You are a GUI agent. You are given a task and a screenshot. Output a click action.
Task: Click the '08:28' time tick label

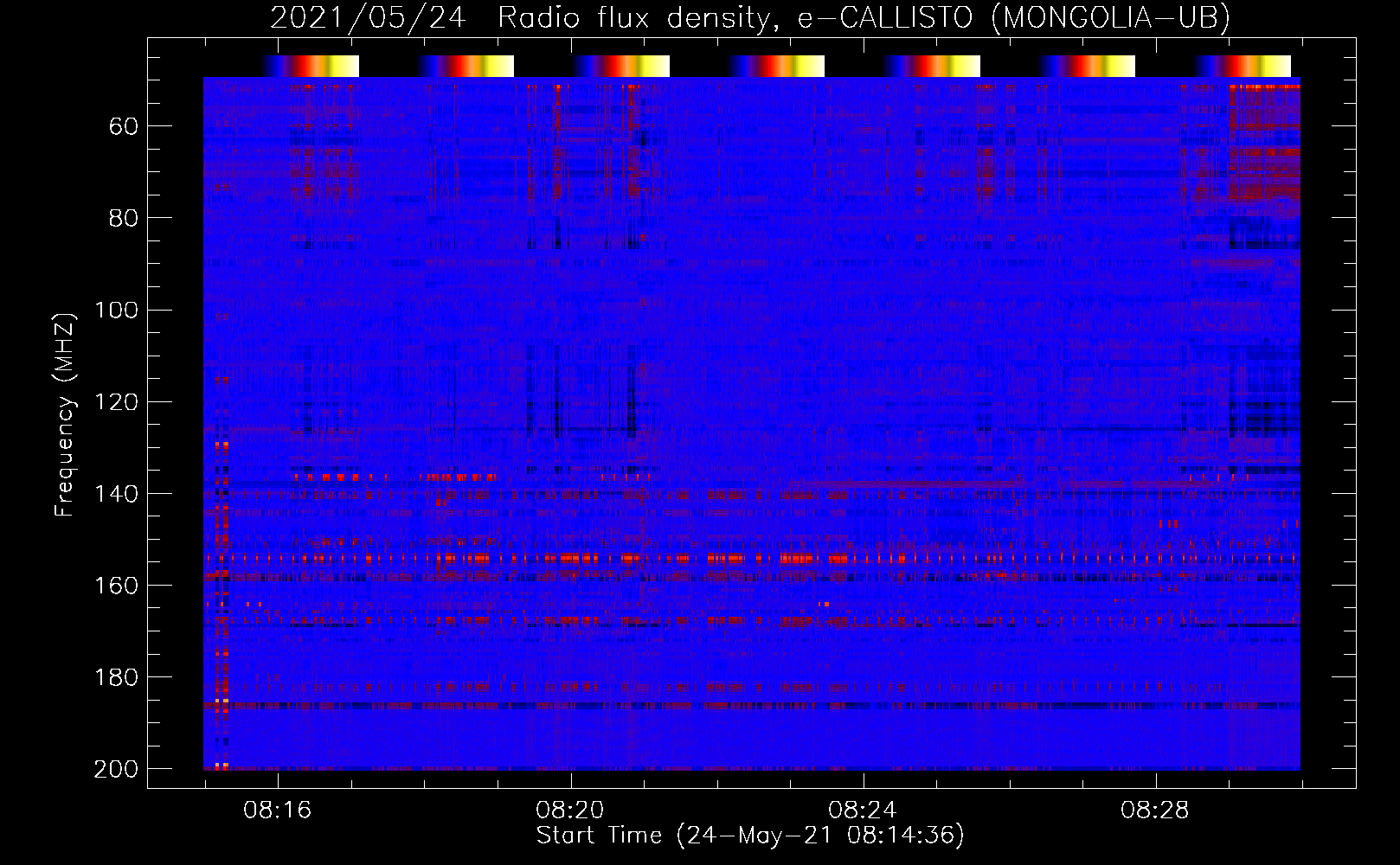(x=1155, y=811)
